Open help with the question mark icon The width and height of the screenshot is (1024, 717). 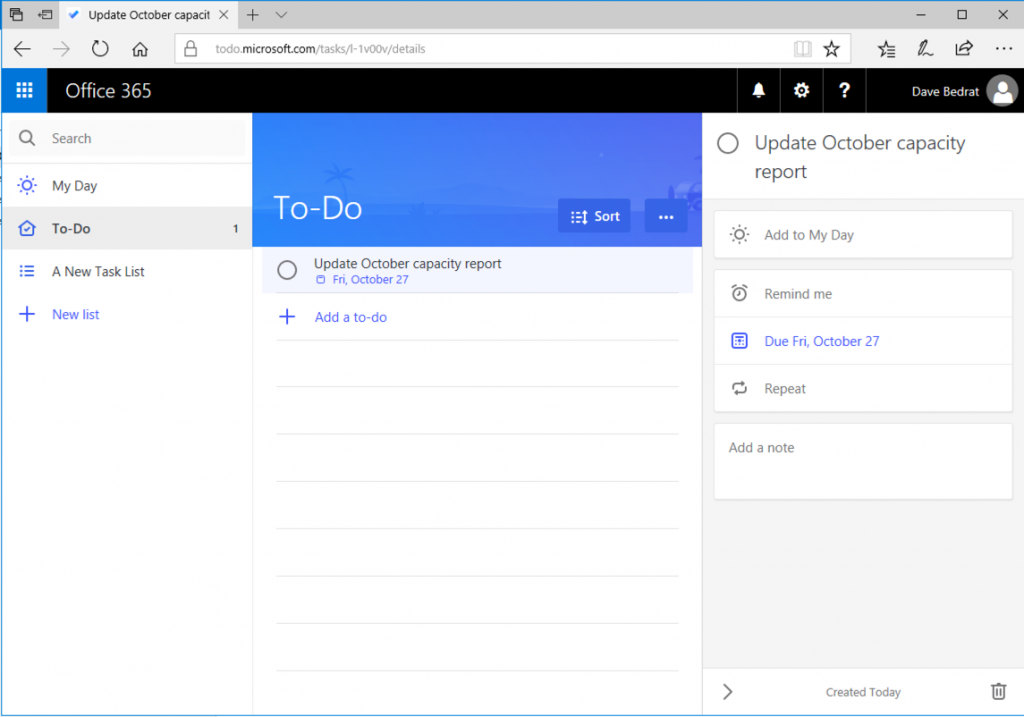tap(844, 90)
